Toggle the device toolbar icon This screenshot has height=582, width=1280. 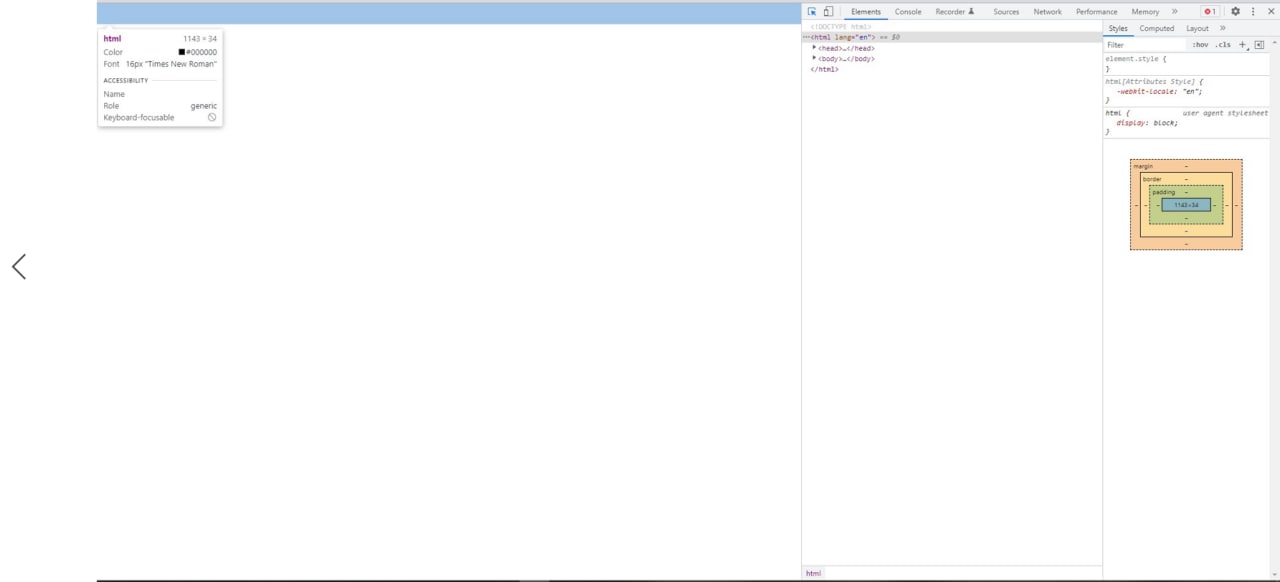[x=828, y=11]
